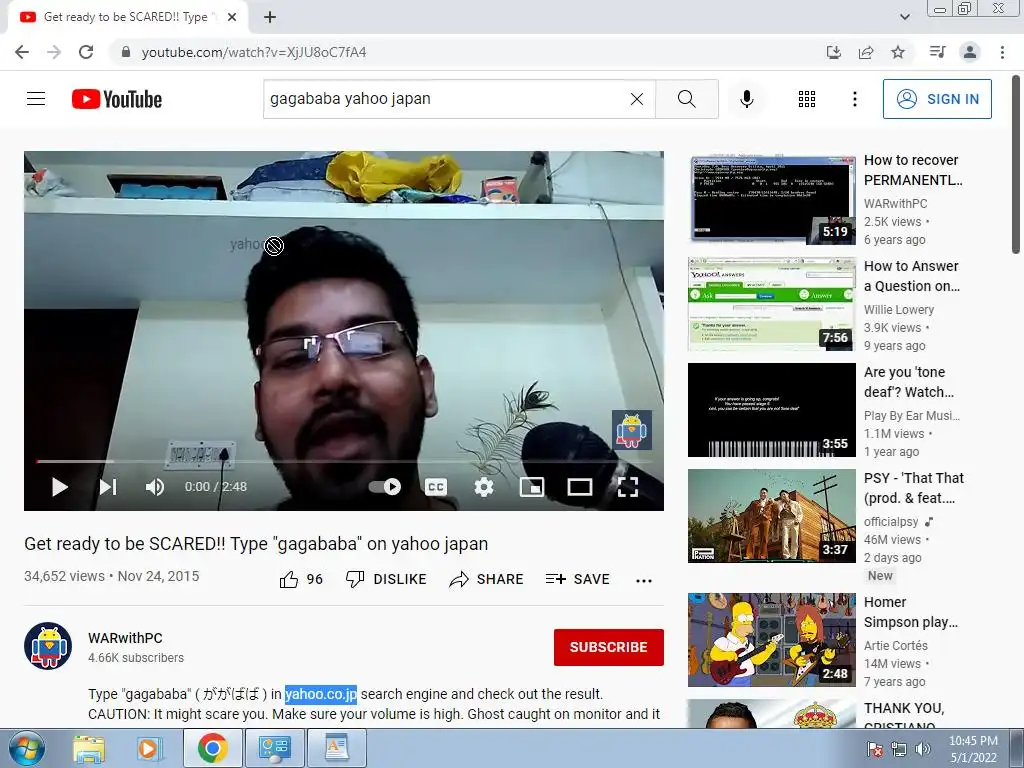Click the page vertical scrollbar
Image resolution: width=1024 pixels, height=768 pixels.
point(1016,163)
